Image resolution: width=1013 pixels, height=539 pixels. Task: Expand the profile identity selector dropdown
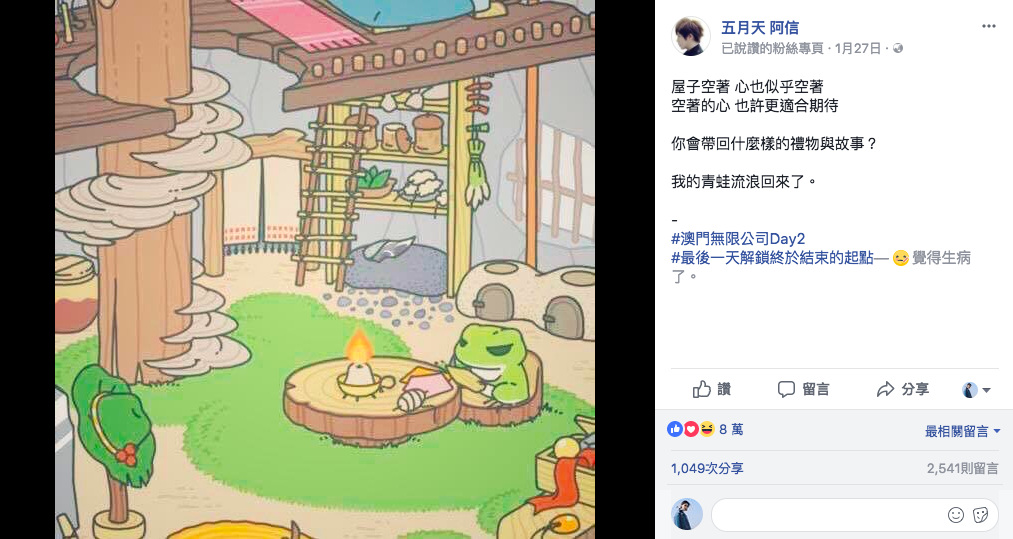976,390
